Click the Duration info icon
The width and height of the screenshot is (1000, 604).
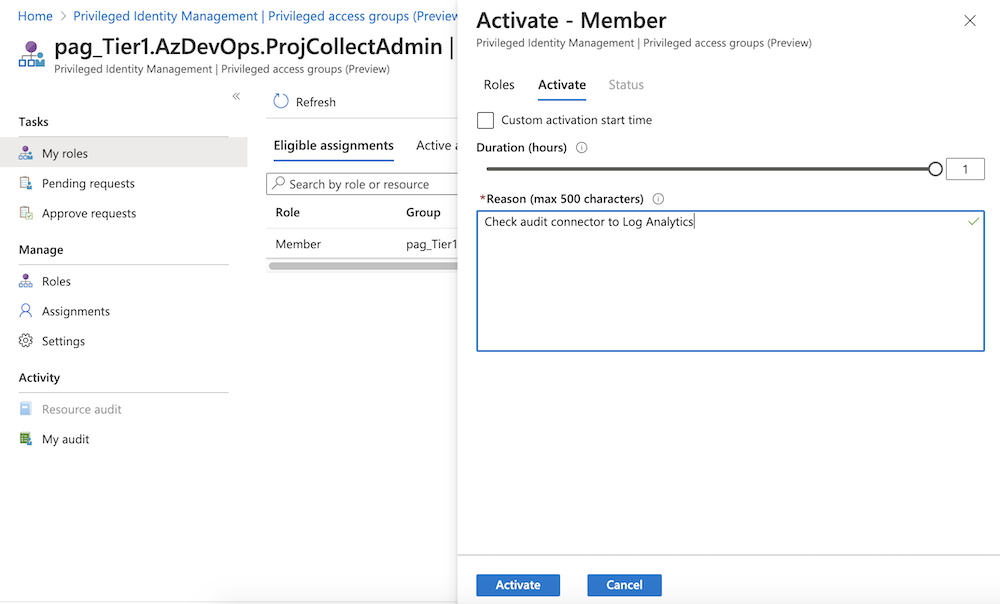point(582,147)
